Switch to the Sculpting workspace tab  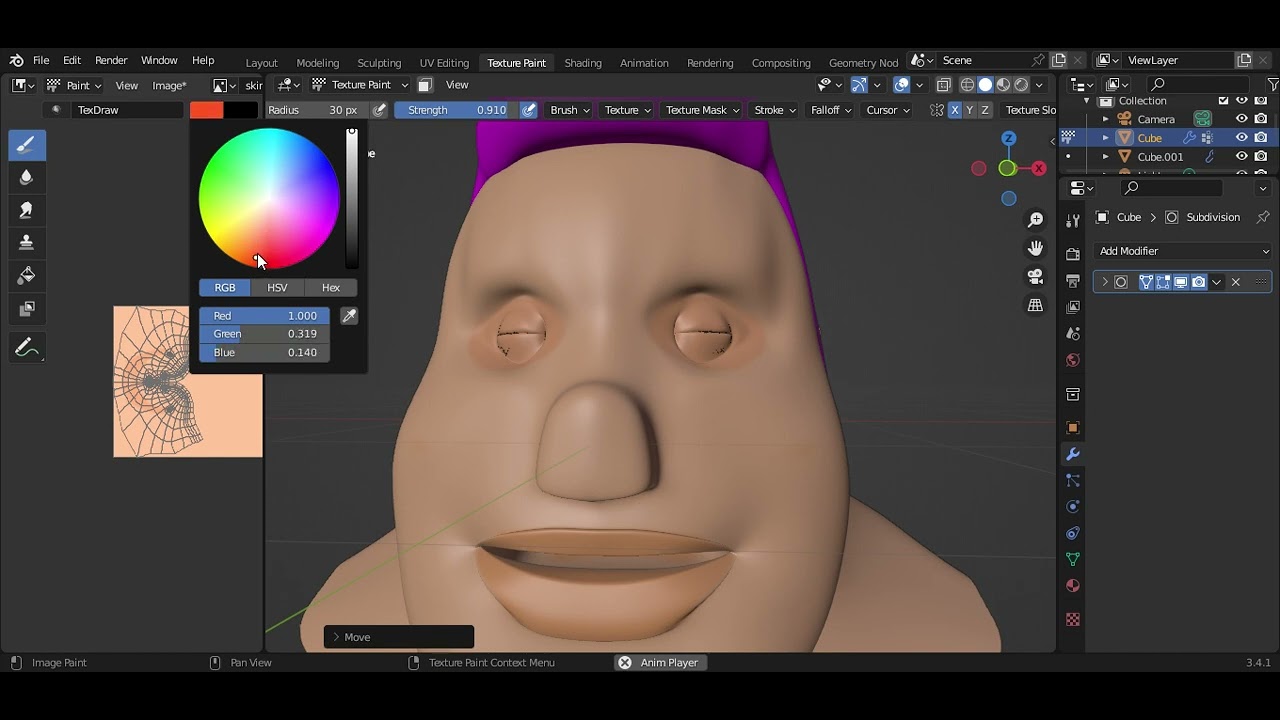point(379,63)
